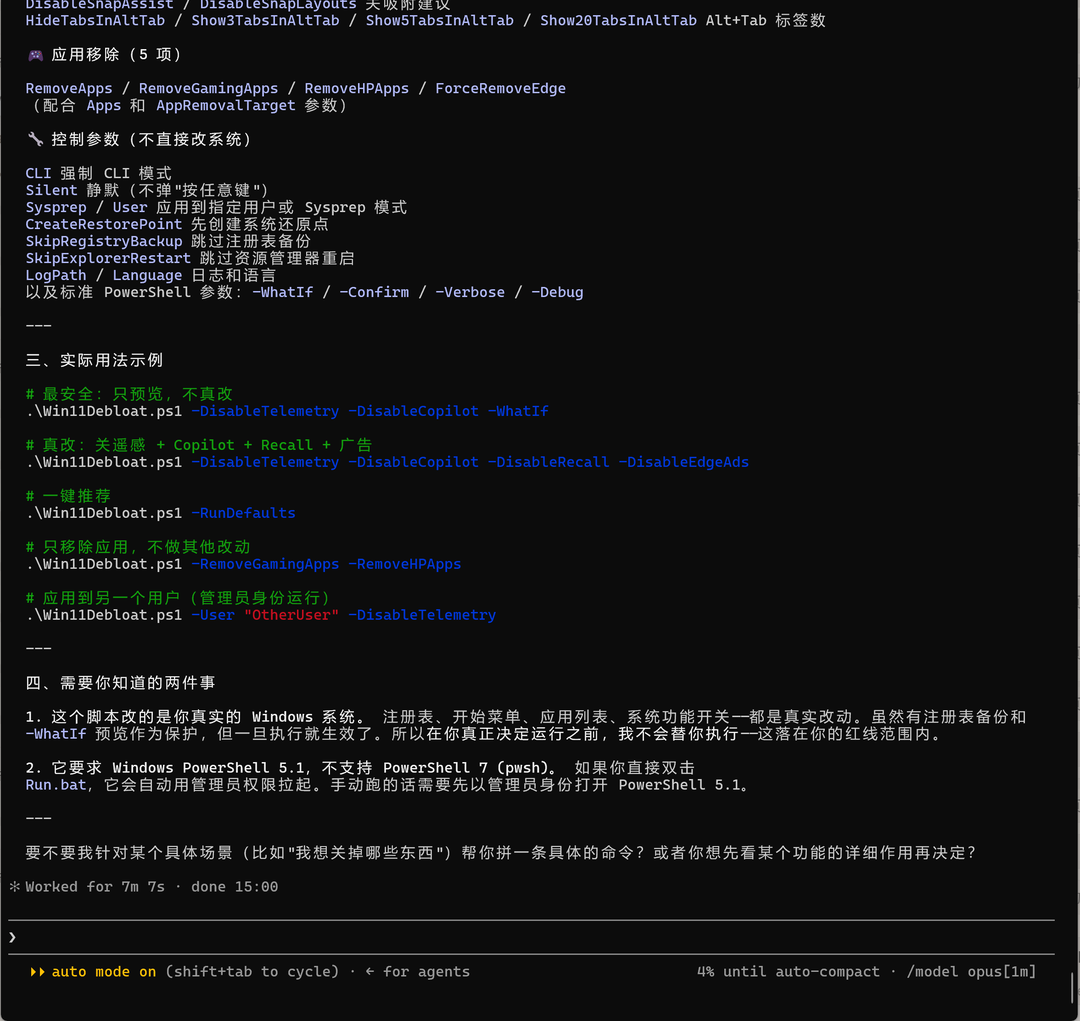
Task: Click heading '四、需要你知道的两件事'
Action: (x=121, y=683)
